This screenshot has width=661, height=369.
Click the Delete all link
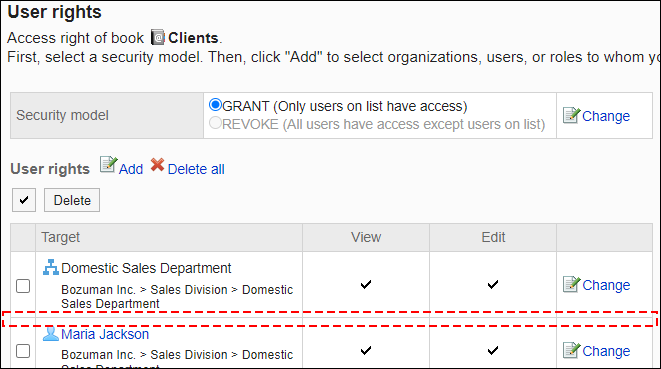196,169
